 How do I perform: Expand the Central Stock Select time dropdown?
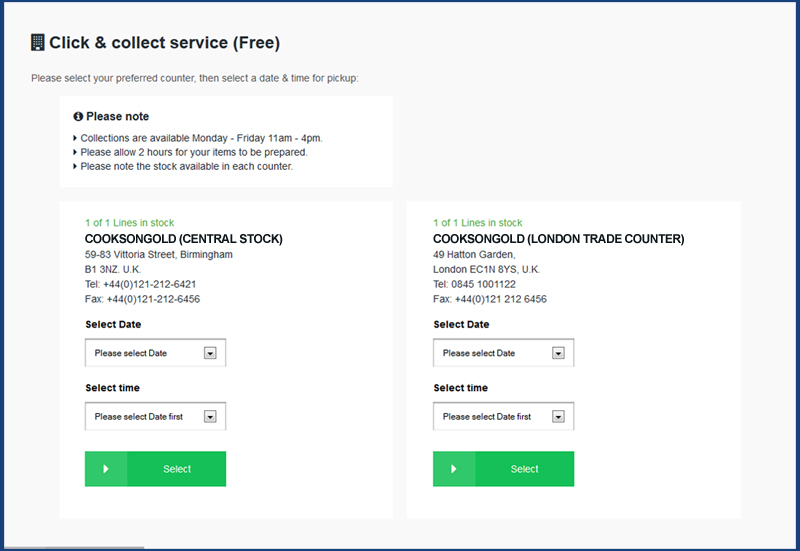[x=155, y=416]
